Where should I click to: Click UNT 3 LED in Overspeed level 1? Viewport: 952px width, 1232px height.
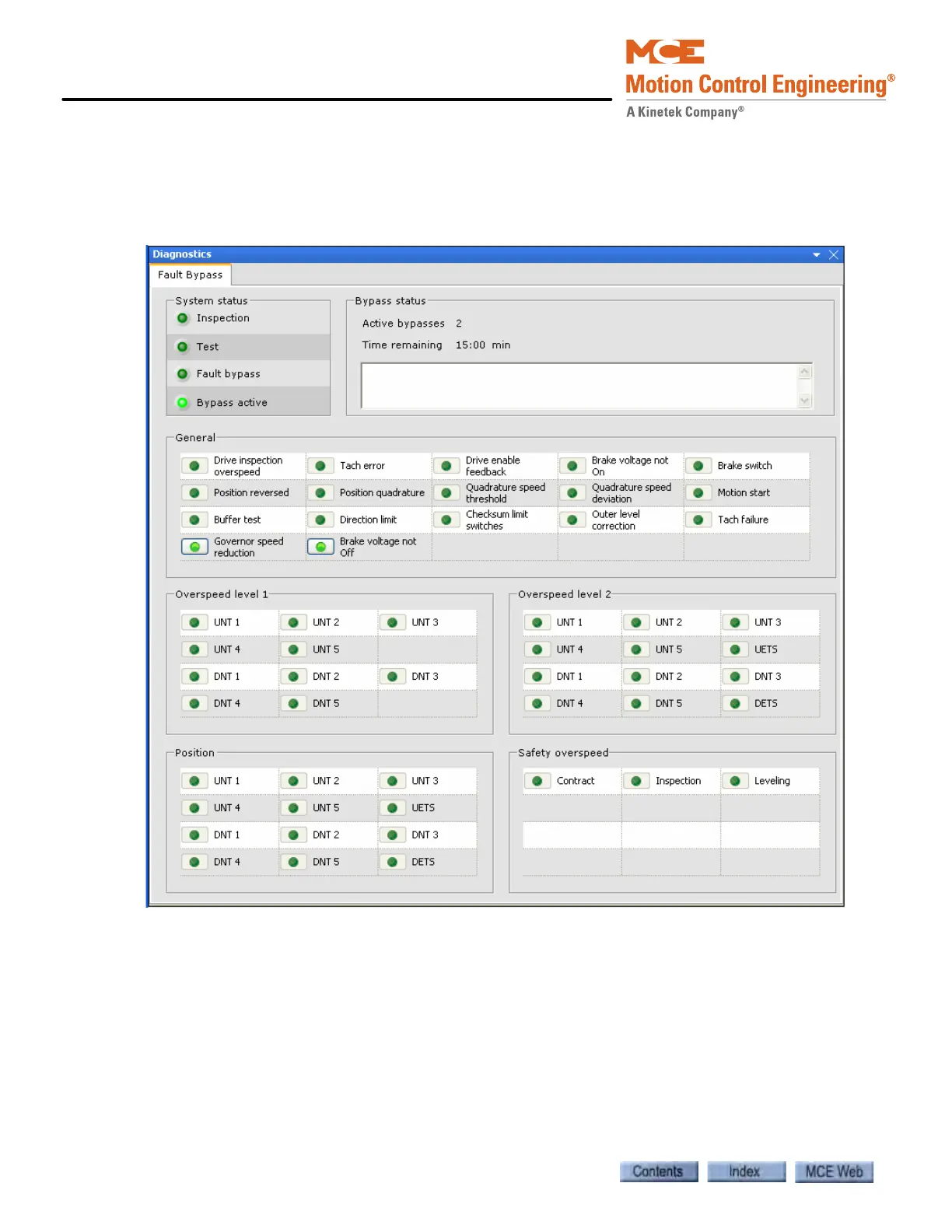tap(392, 622)
